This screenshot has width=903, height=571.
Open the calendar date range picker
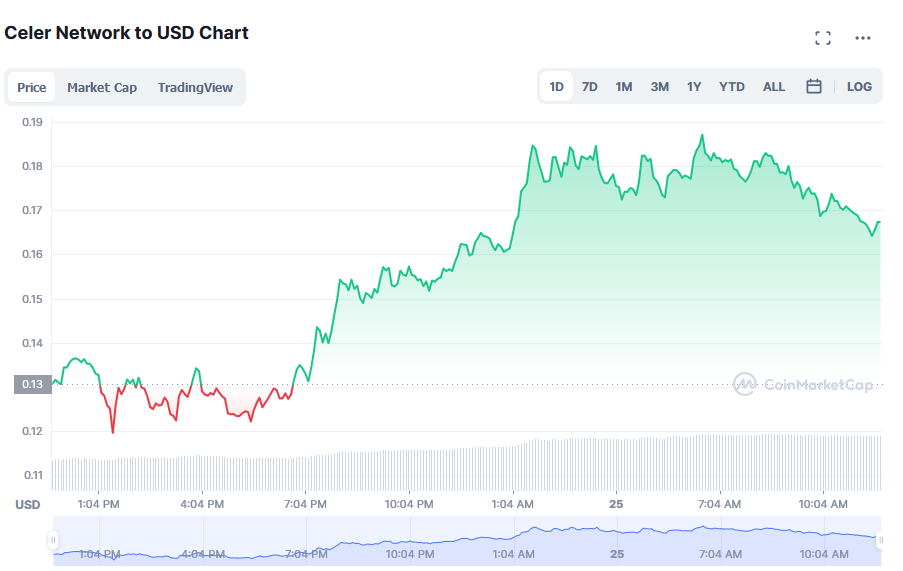coord(813,86)
